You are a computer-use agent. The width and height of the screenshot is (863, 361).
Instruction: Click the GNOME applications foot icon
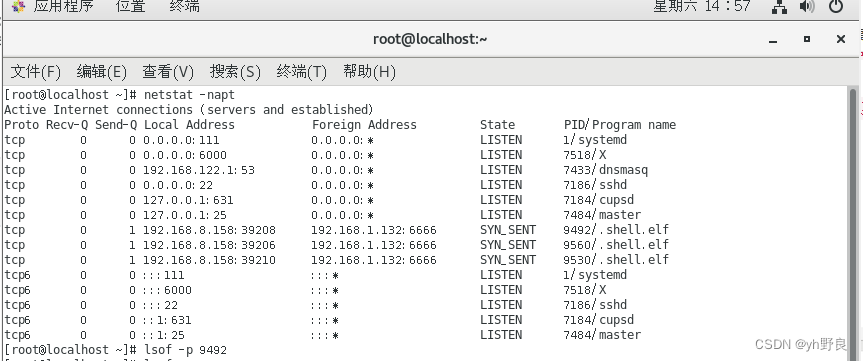point(18,7)
